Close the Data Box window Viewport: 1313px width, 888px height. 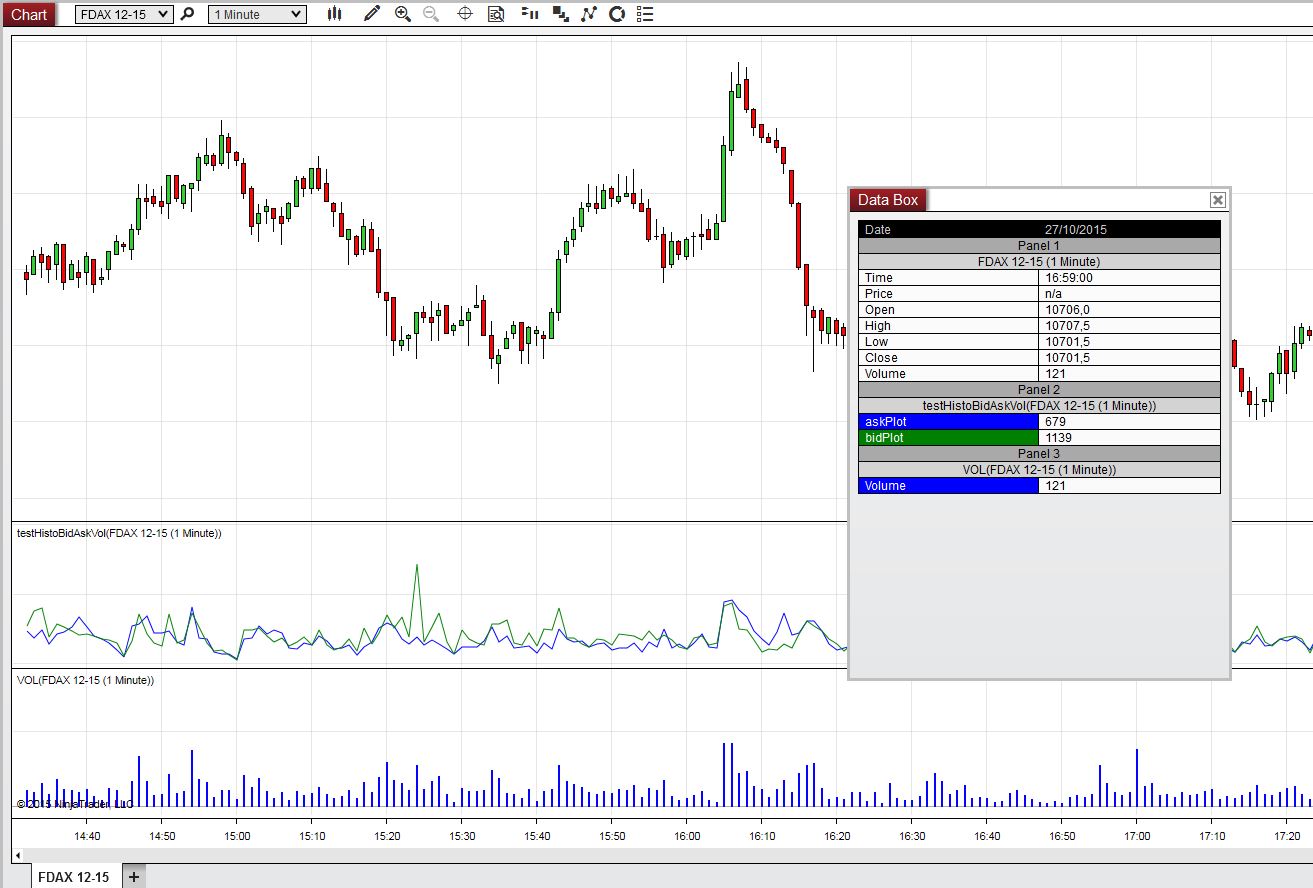point(1217,200)
